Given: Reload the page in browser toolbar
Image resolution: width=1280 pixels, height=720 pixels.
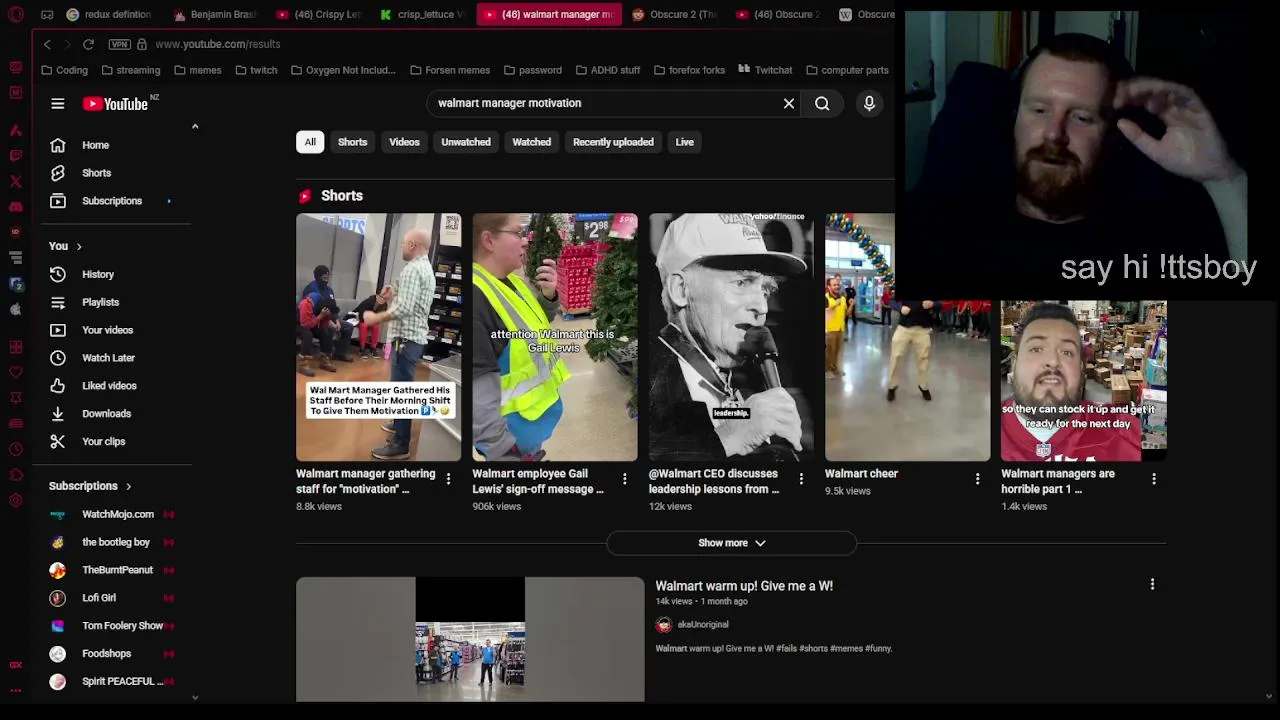Looking at the screenshot, I should [x=88, y=44].
